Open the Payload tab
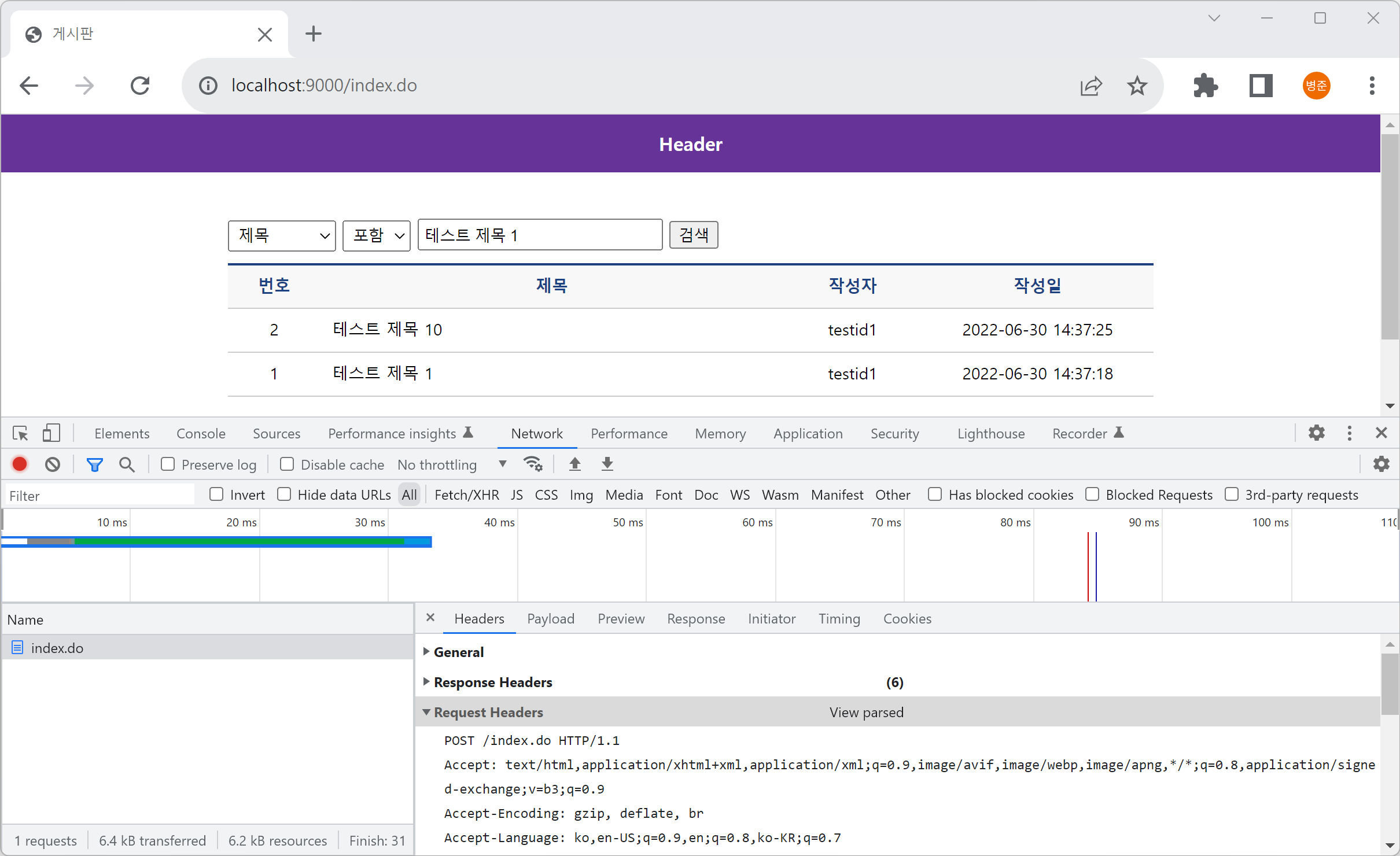The image size is (1400, 856). (550, 619)
